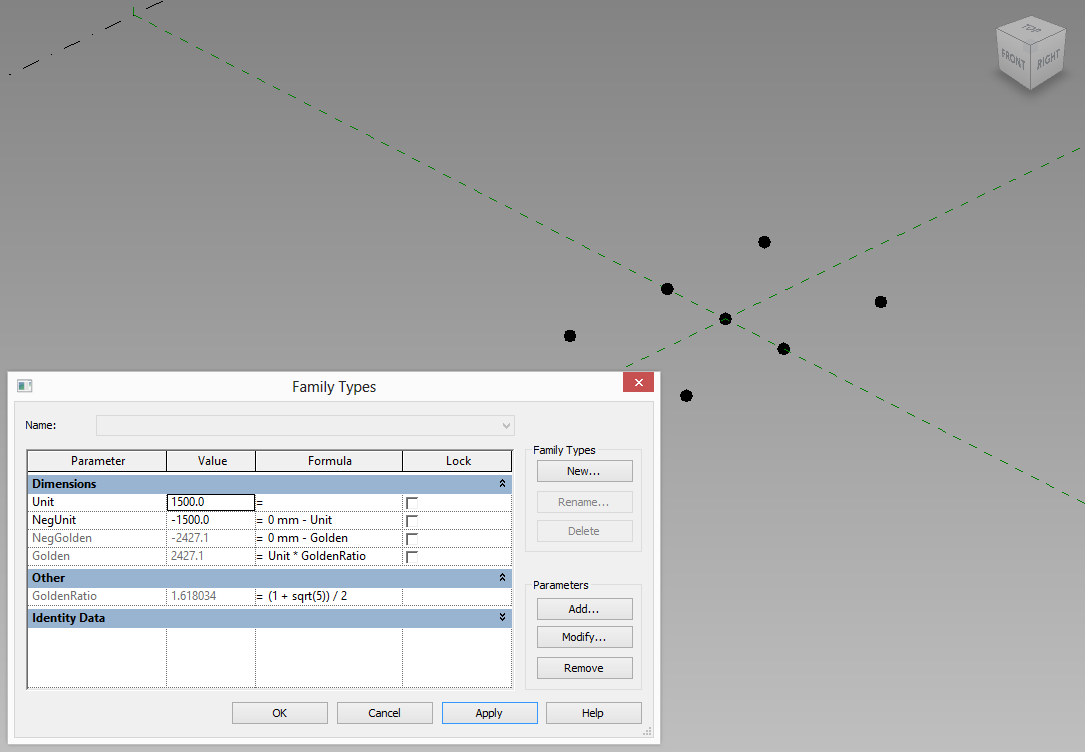
Task: Collapse the Other section
Action: click(502, 577)
